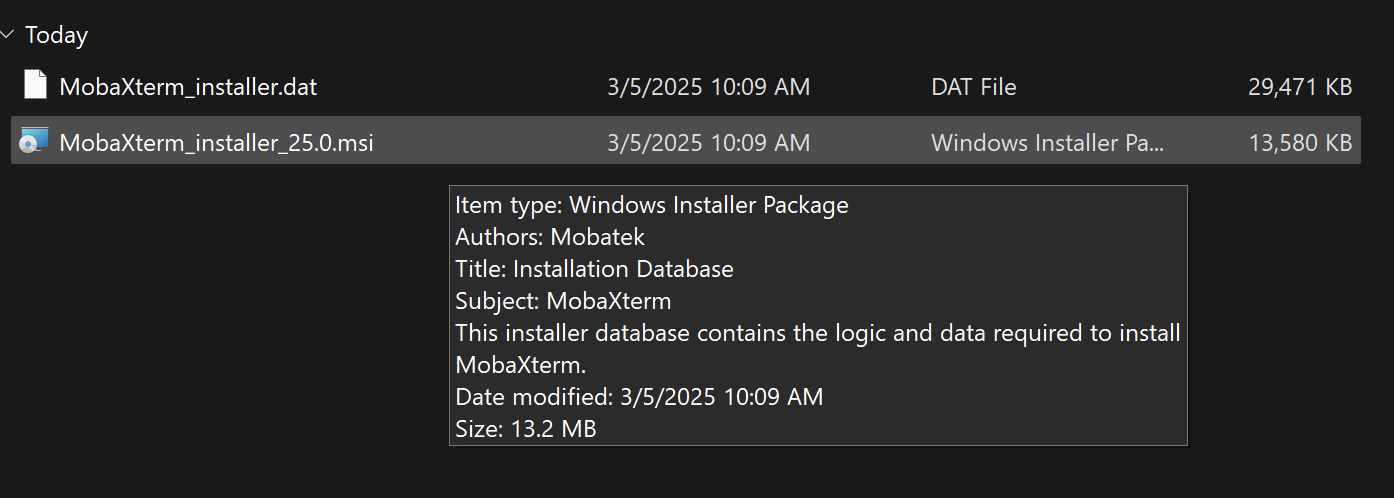Click the Authors: Mobatek tooltip line
The width and height of the screenshot is (1394, 498).
tap(550, 237)
